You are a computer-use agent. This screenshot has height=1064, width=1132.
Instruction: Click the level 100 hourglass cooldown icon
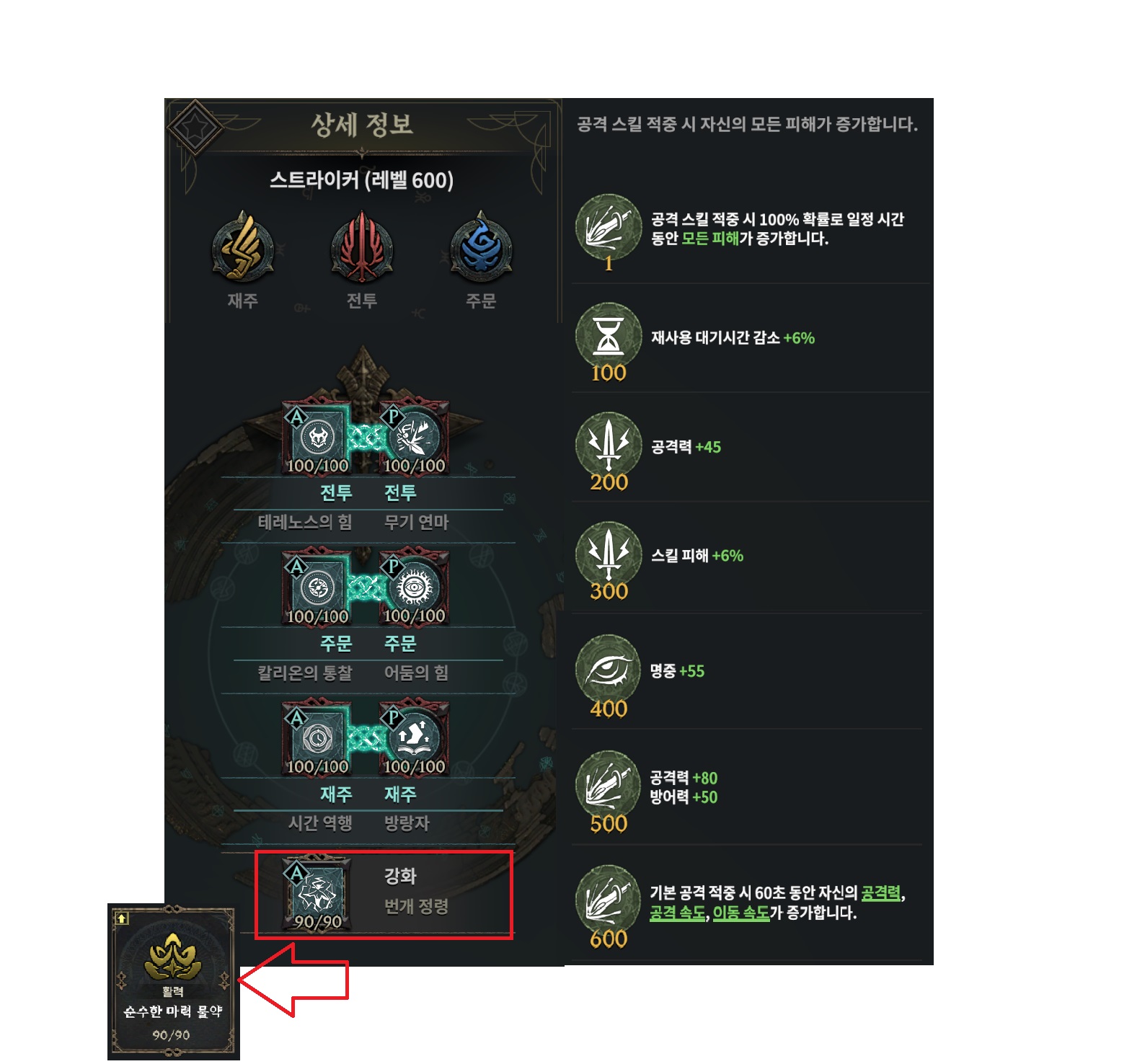(609, 337)
